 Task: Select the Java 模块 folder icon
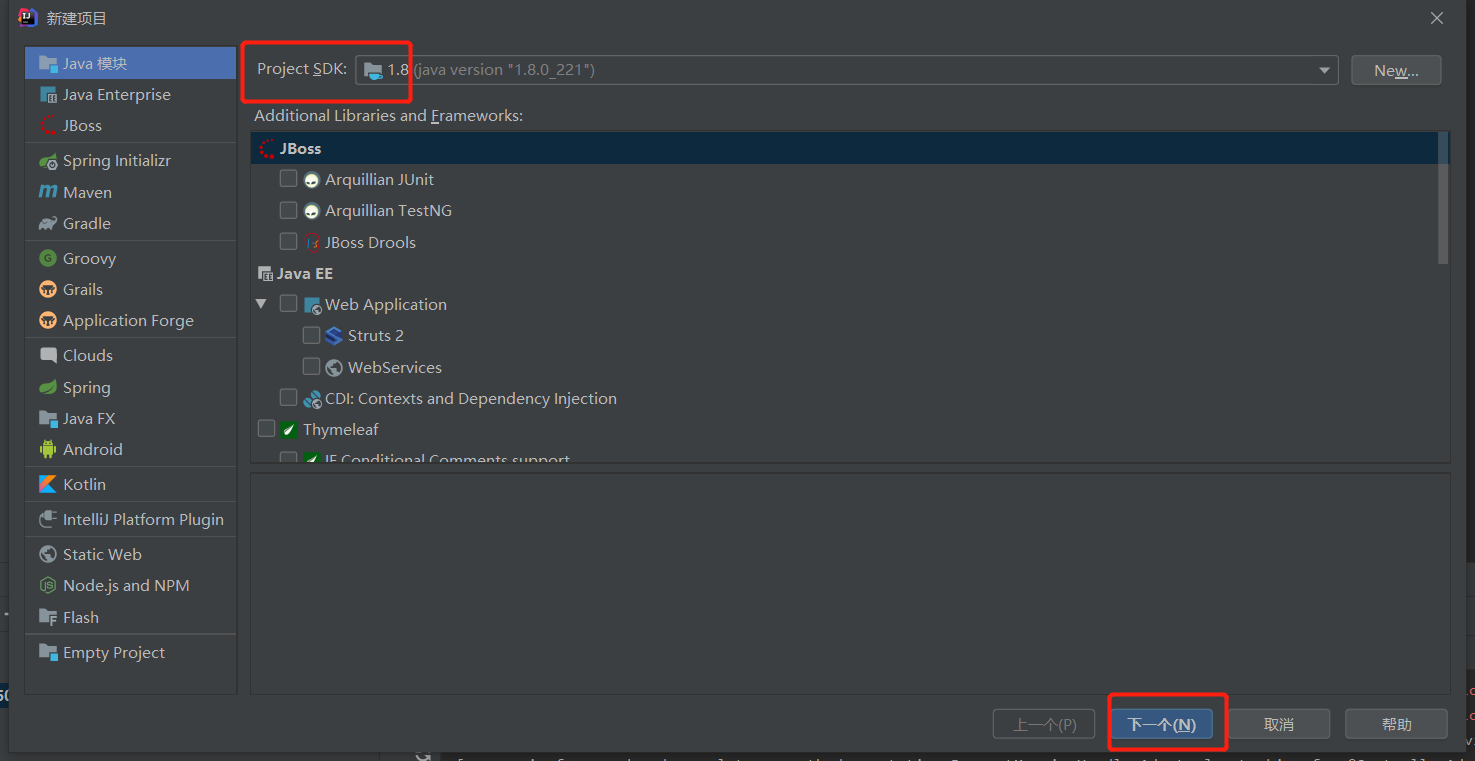[x=48, y=63]
